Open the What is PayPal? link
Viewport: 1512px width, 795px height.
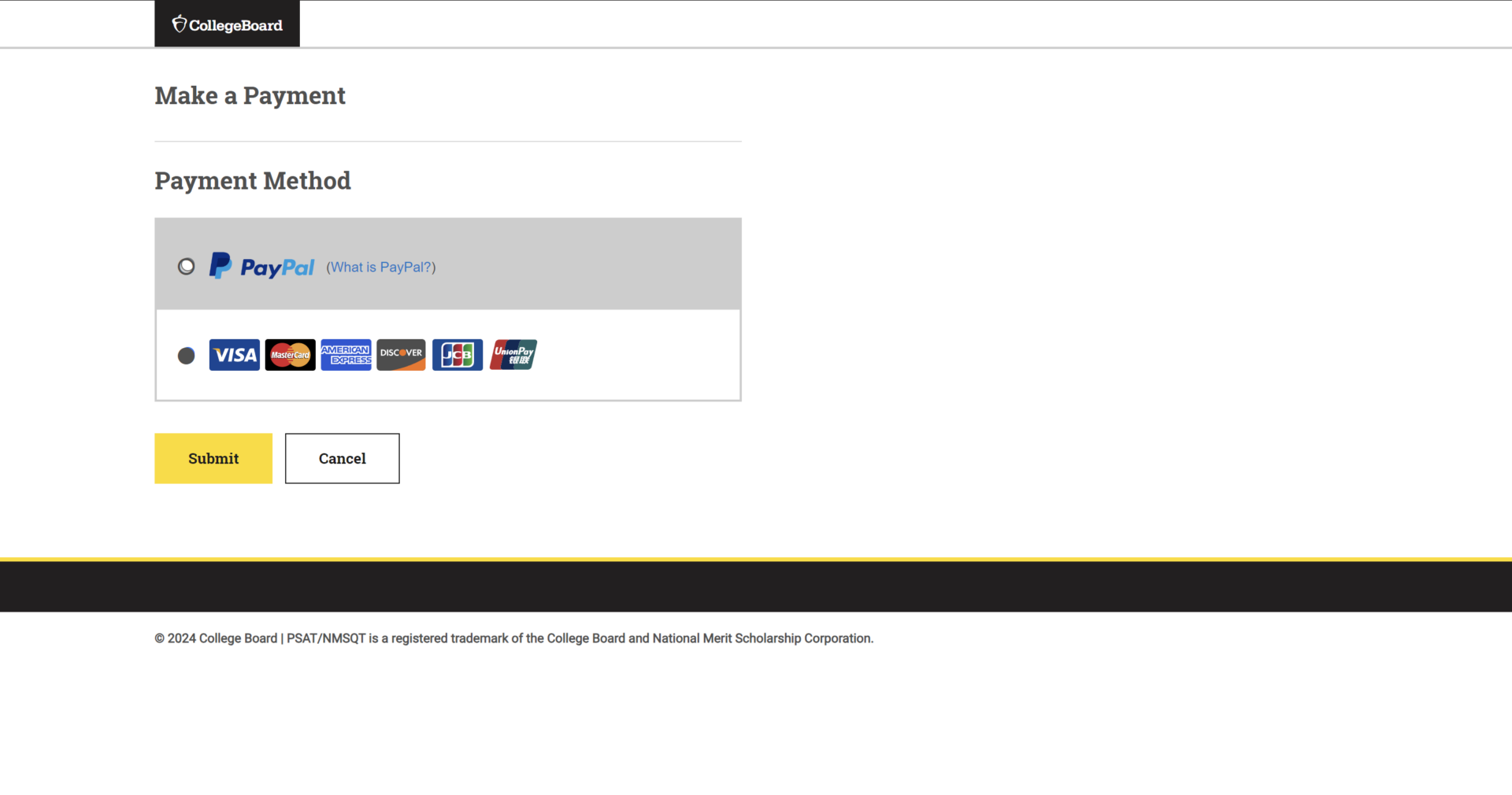point(381,267)
